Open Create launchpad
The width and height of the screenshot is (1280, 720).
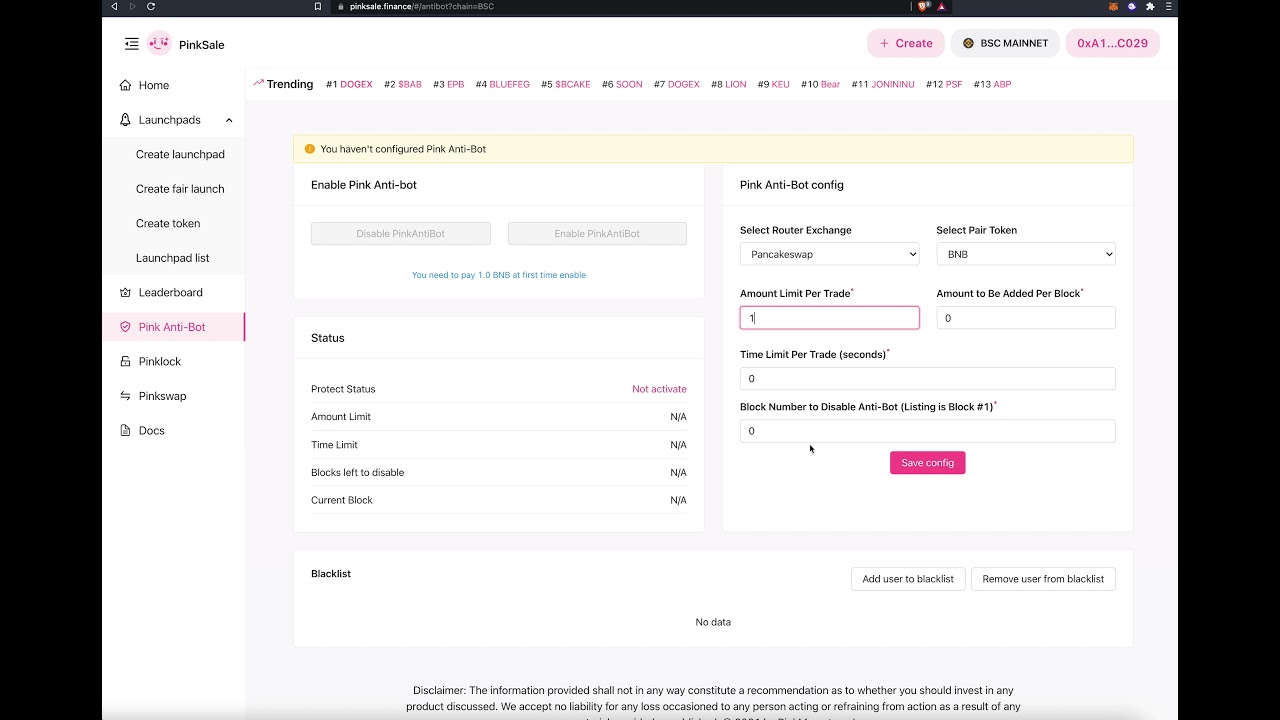[x=180, y=154]
